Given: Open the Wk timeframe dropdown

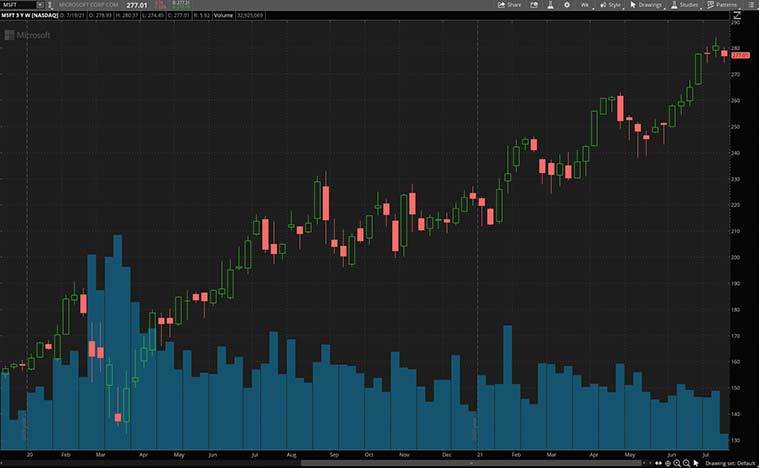Looking at the screenshot, I should (x=585, y=5).
